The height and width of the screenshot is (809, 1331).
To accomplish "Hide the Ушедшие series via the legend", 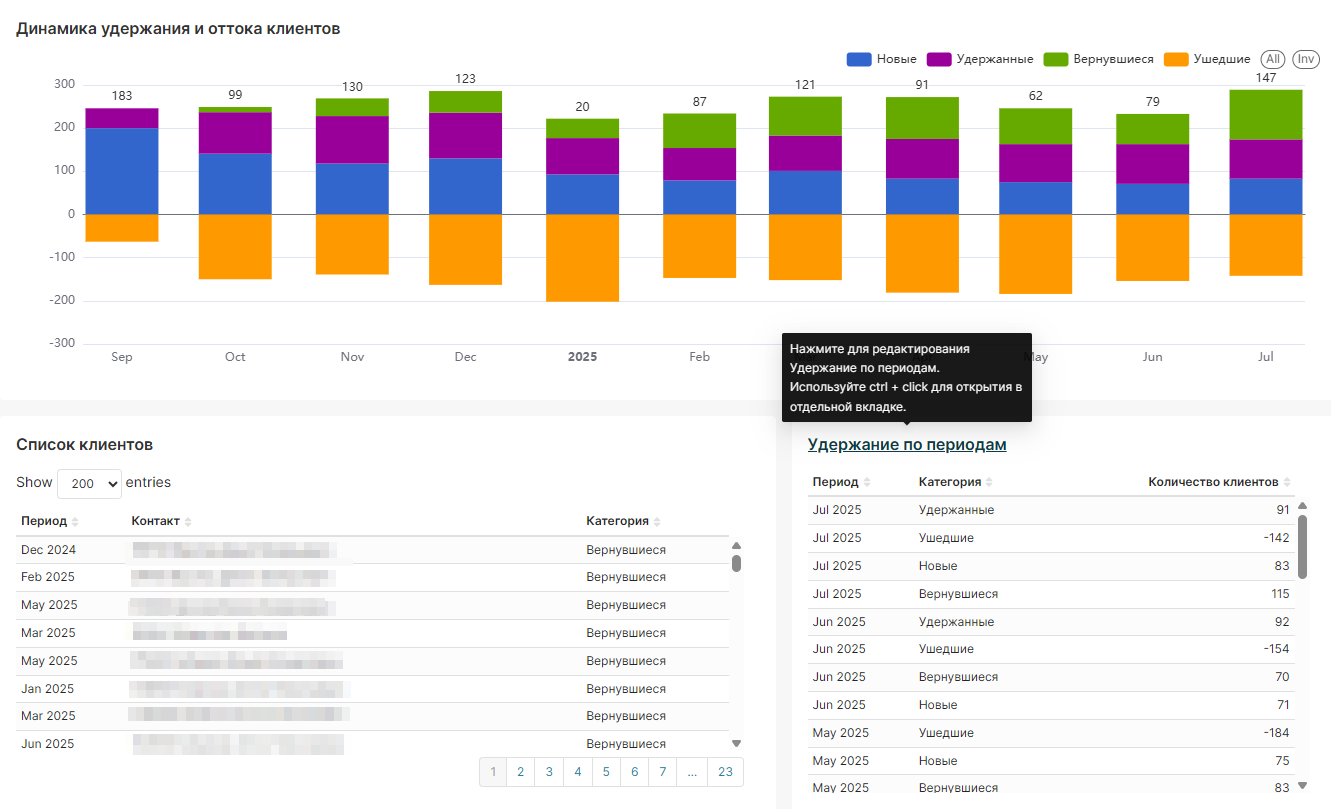I will click(x=1207, y=59).
